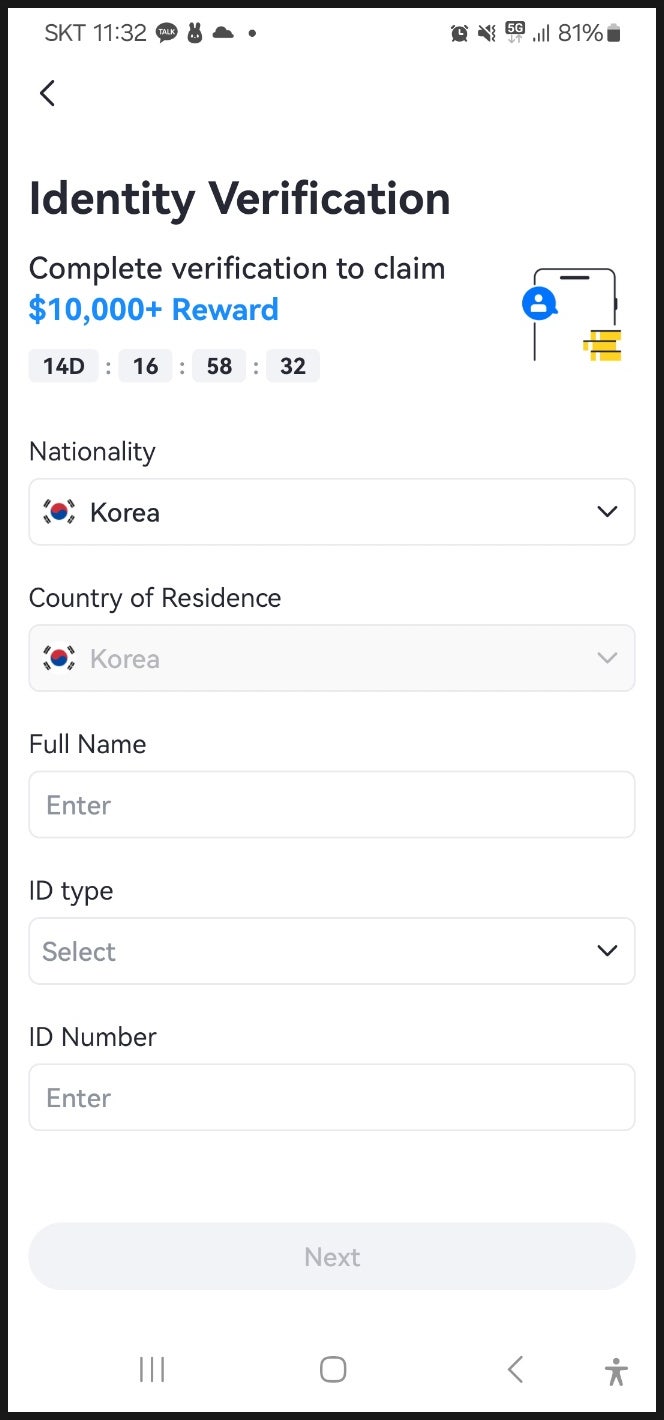Expand the Country of Residence dropdown
The height and width of the screenshot is (1420, 664).
pyautogui.click(x=606, y=658)
